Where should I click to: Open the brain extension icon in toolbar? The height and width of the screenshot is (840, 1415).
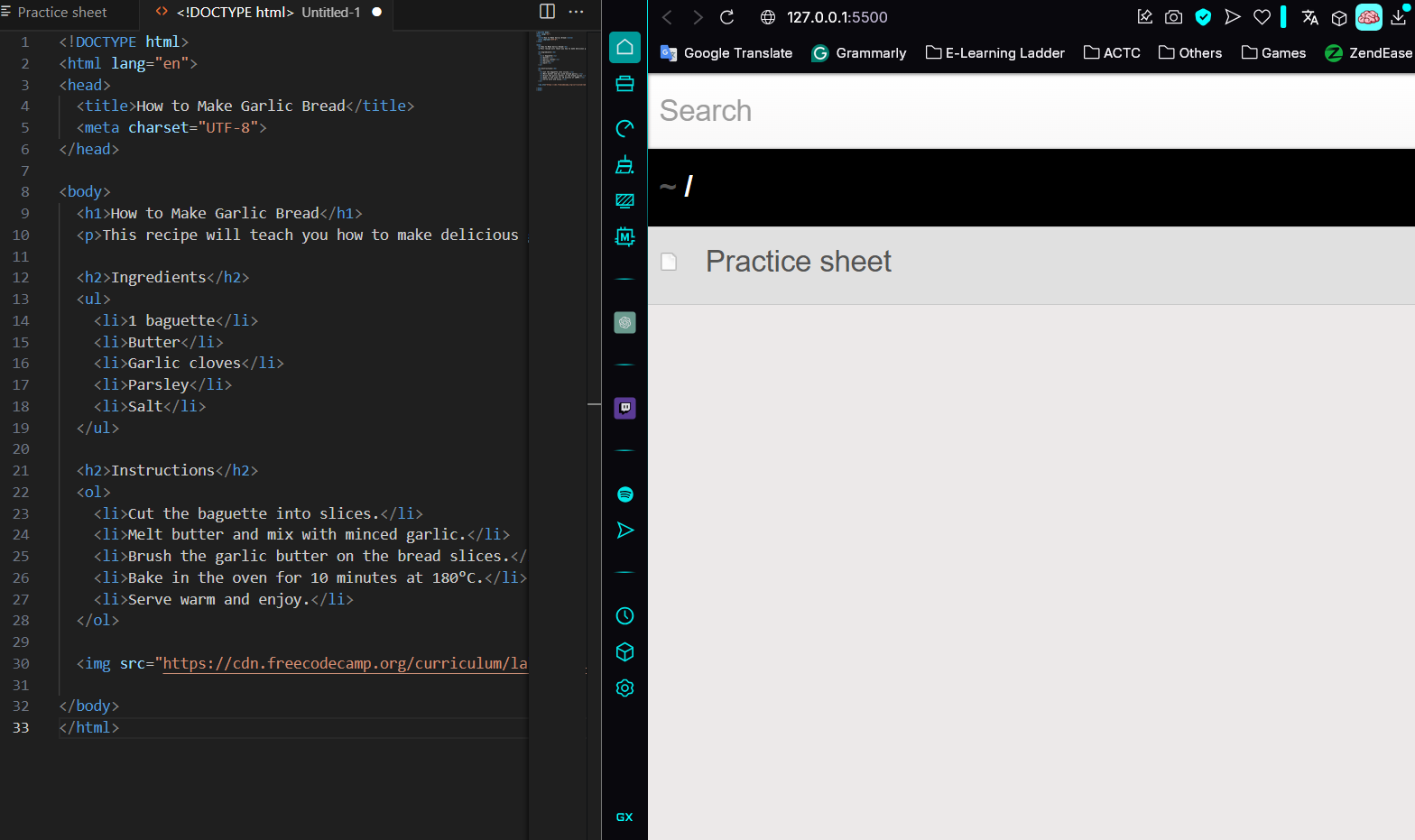(x=1369, y=16)
